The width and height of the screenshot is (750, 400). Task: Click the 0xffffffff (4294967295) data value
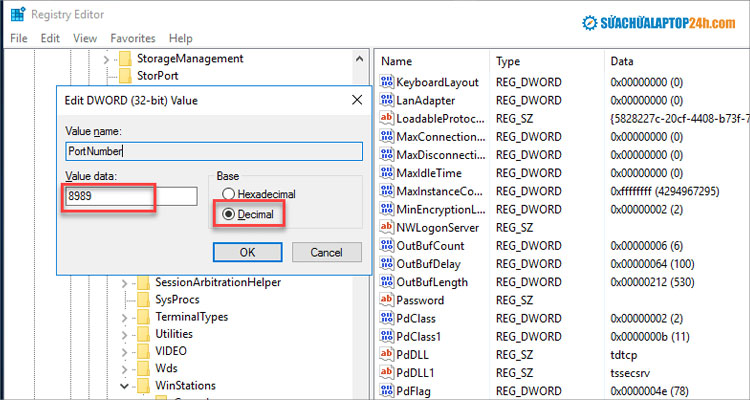point(665,191)
